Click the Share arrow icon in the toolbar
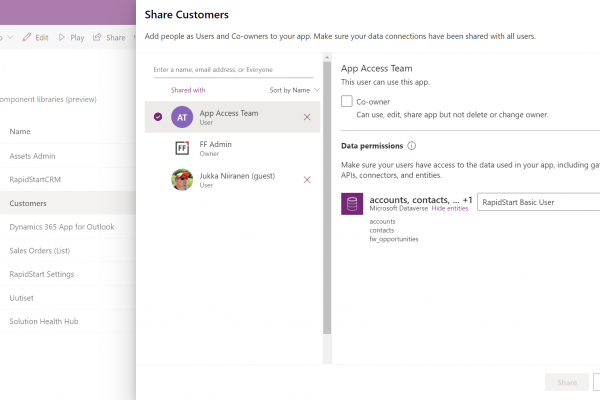 [x=97, y=37]
